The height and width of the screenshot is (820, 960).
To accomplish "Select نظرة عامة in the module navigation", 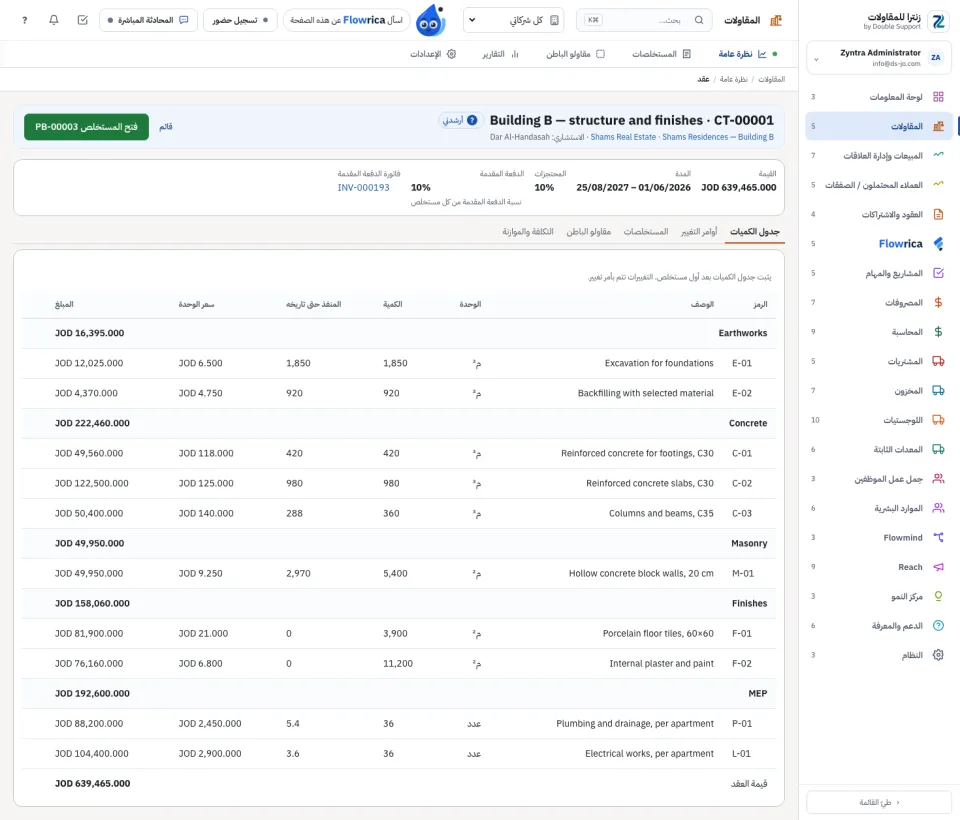I will [x=742, y=54].
